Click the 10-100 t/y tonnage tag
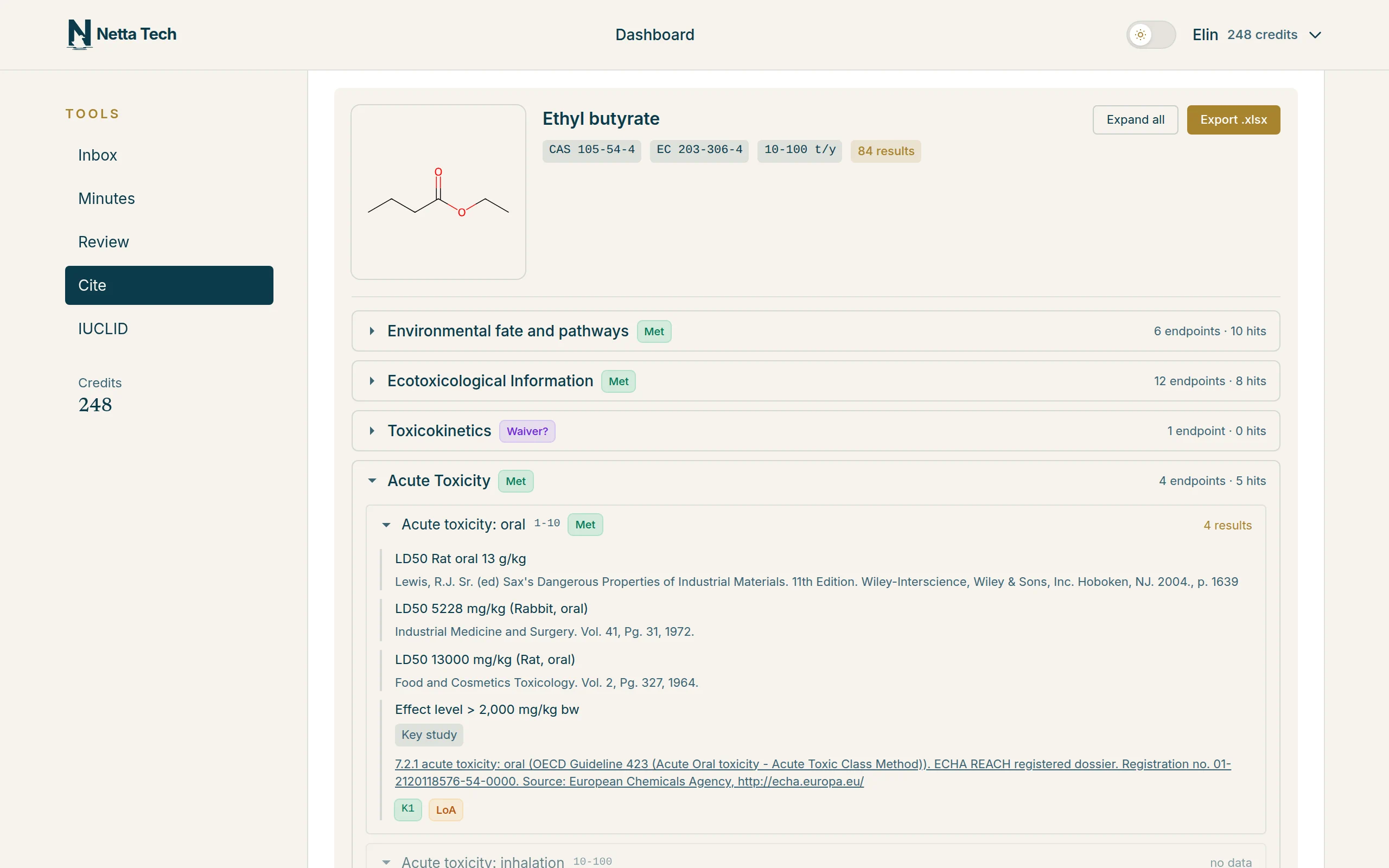This screenshot has width=1389, height=868. [x=799, y=150]
